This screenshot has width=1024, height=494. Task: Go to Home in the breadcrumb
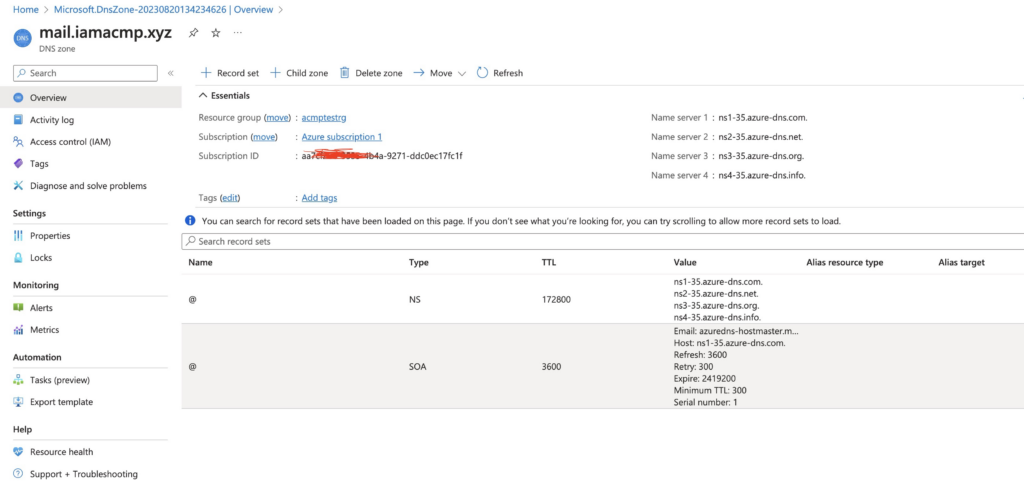point(25,10)
